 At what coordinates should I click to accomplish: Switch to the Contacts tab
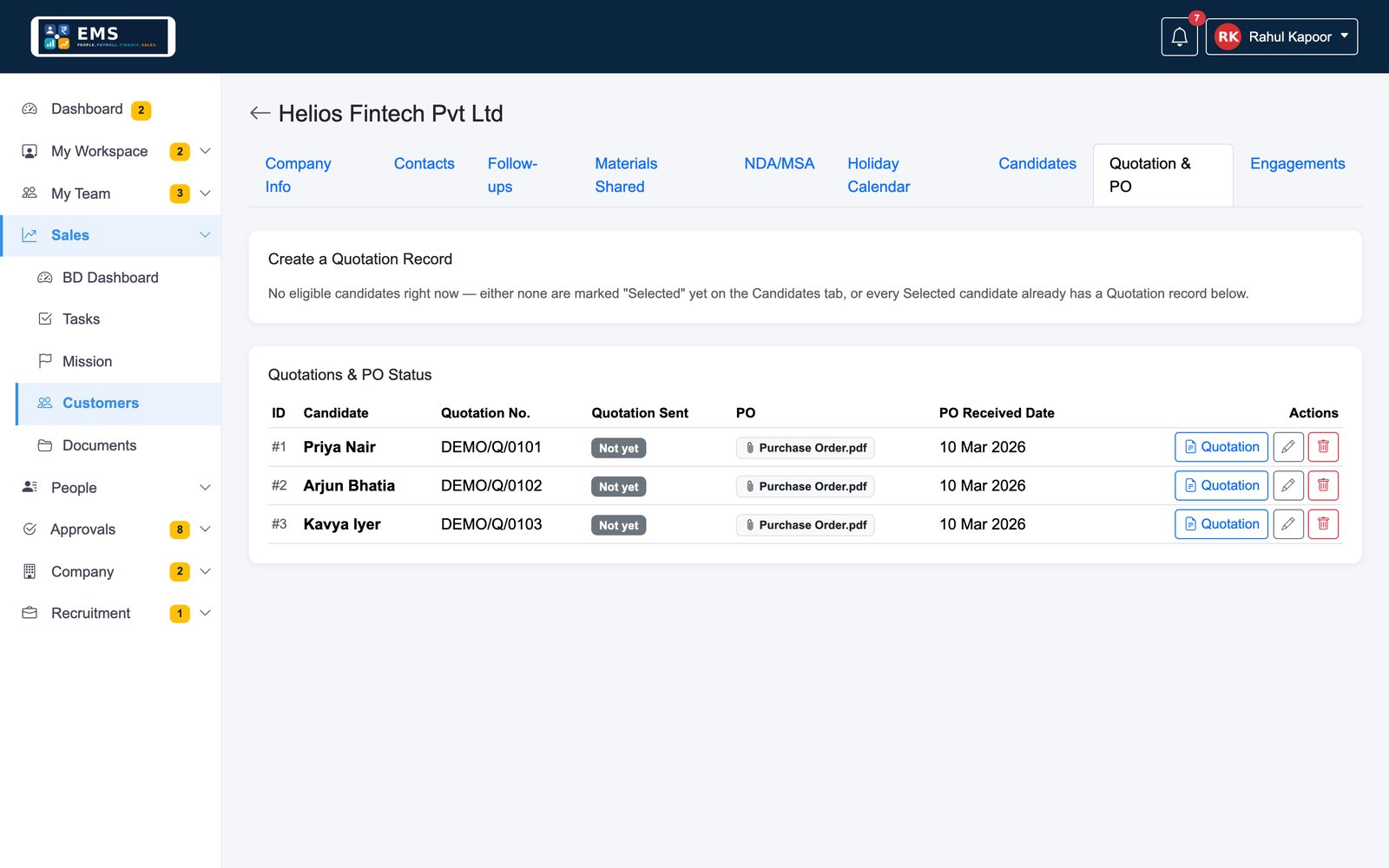425,164
